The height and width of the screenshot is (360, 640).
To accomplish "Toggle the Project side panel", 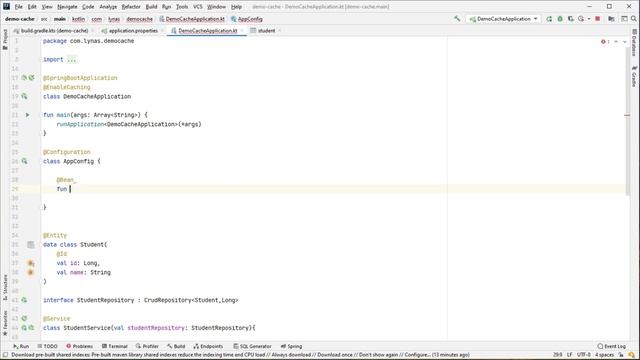I will pyautogui.click(x=5, y=40).
